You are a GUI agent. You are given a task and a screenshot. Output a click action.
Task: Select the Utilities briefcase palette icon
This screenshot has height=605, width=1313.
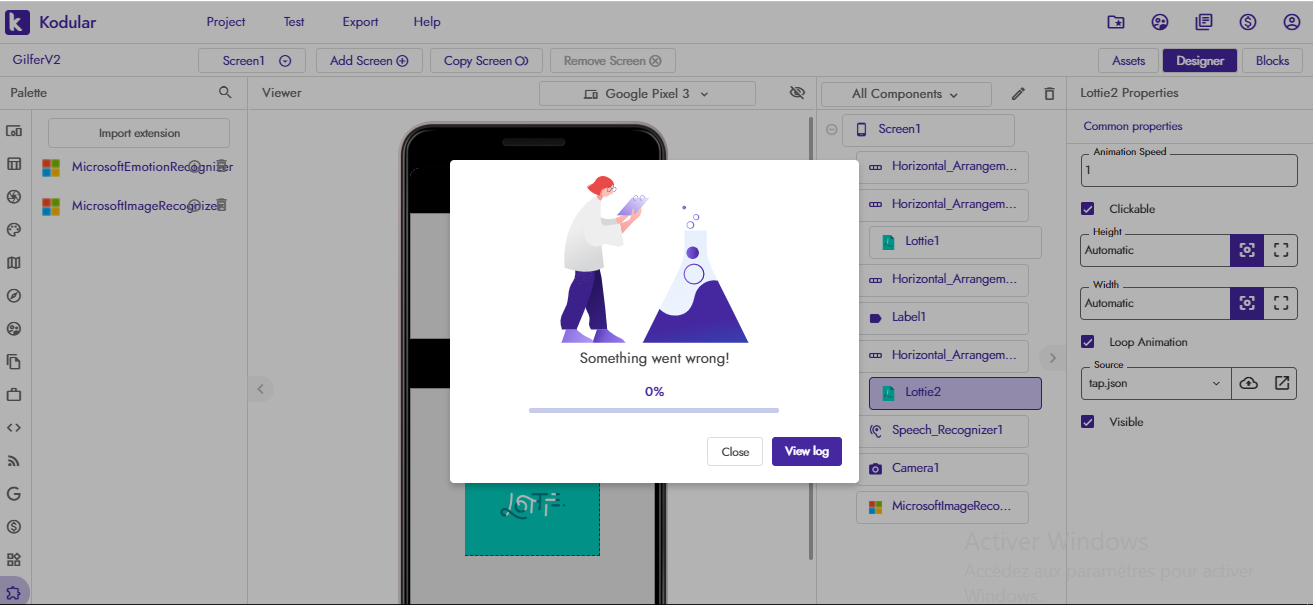14,395
